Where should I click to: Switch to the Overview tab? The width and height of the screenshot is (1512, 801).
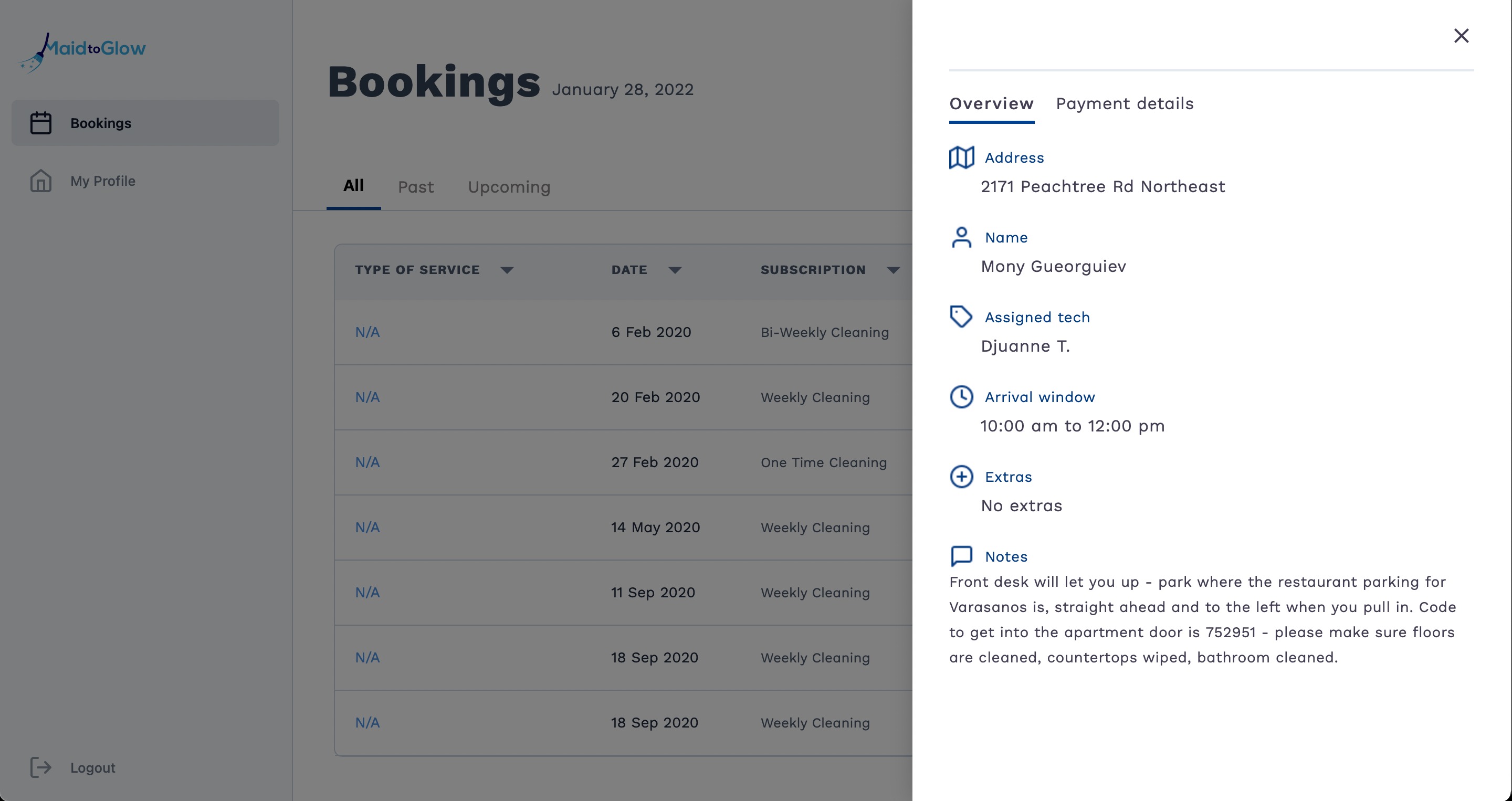(991, 104)
